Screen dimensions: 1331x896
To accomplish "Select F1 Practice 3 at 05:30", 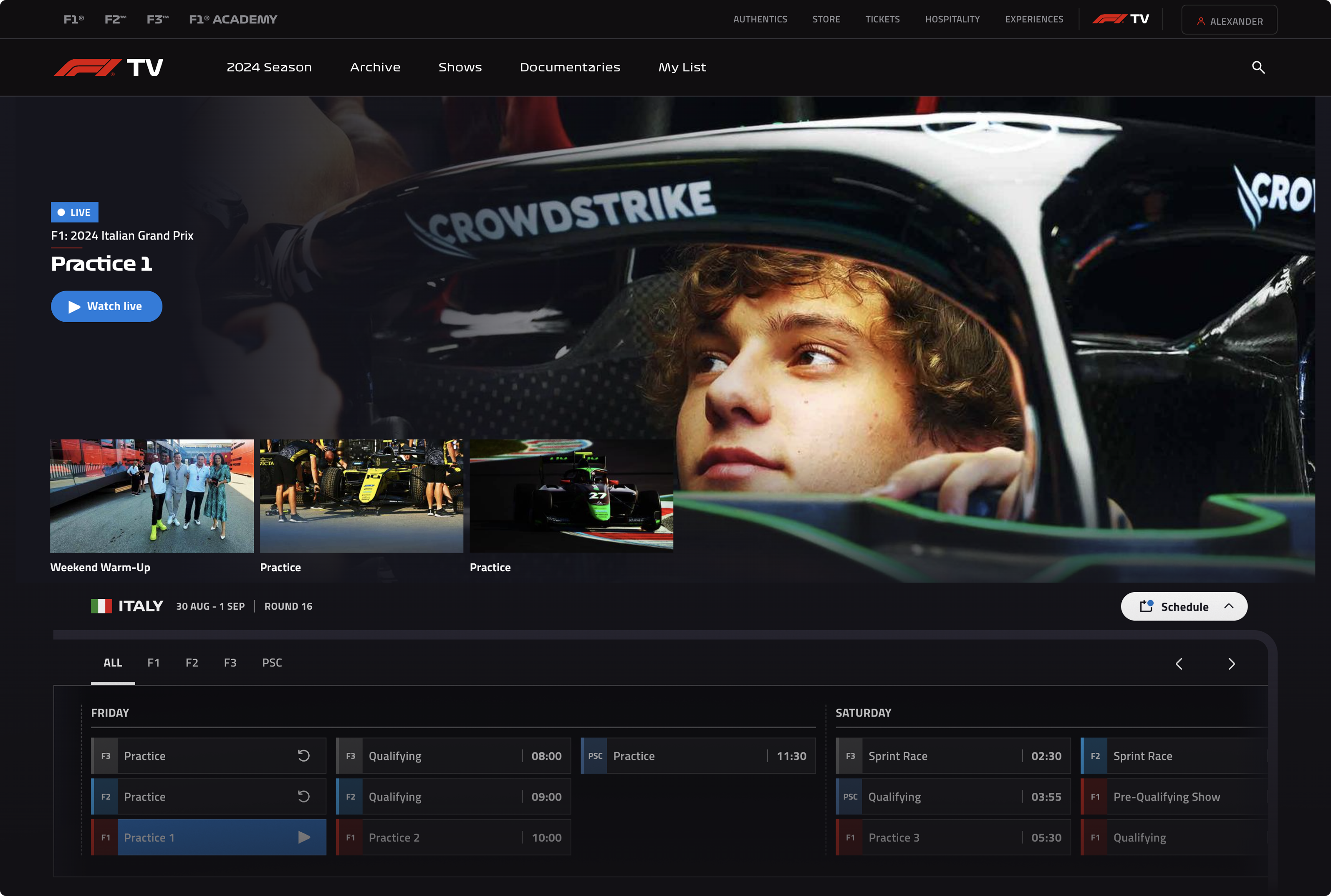I will point(953,837).
